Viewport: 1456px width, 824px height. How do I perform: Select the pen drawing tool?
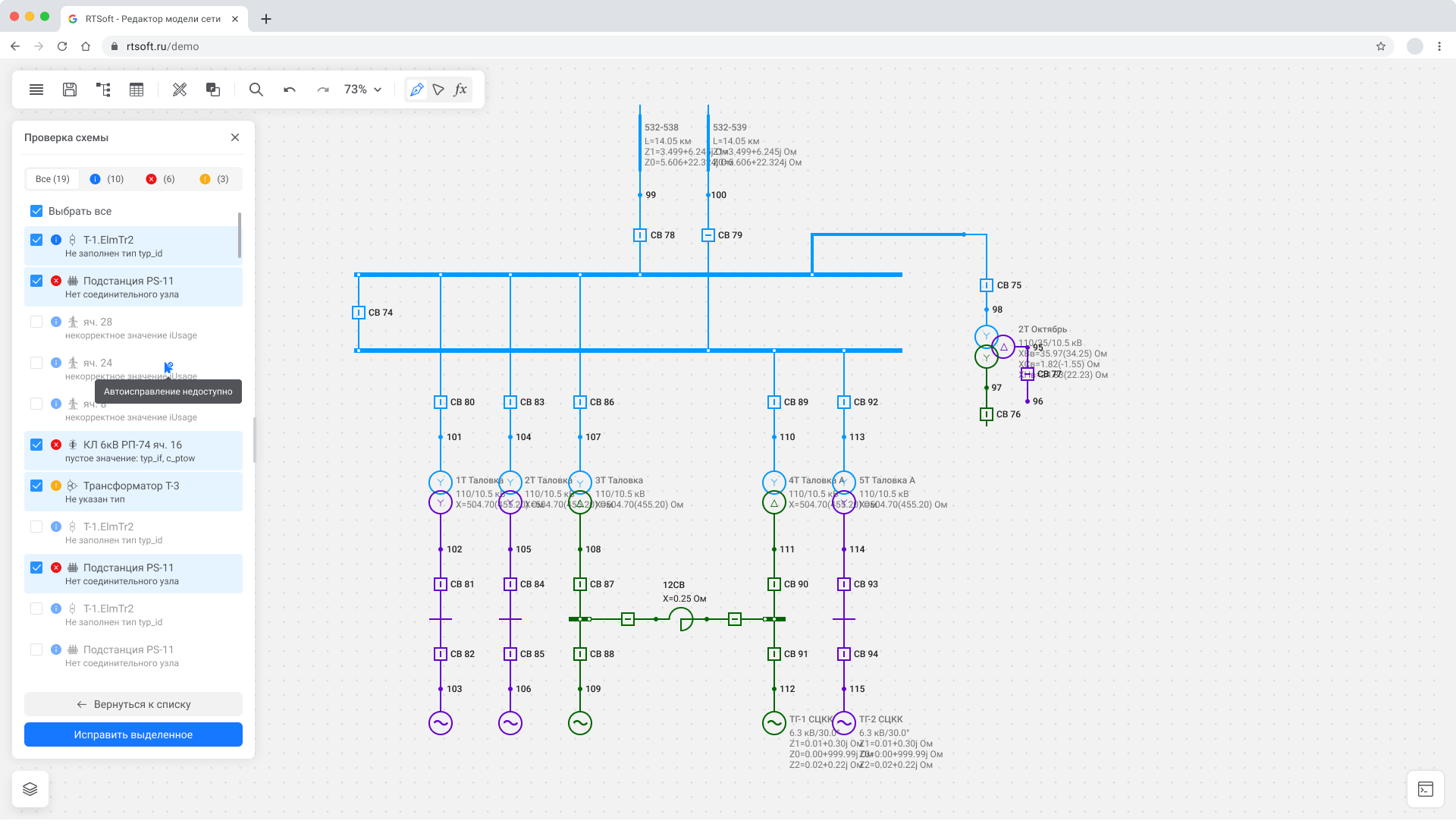click(x=416, y=90)
